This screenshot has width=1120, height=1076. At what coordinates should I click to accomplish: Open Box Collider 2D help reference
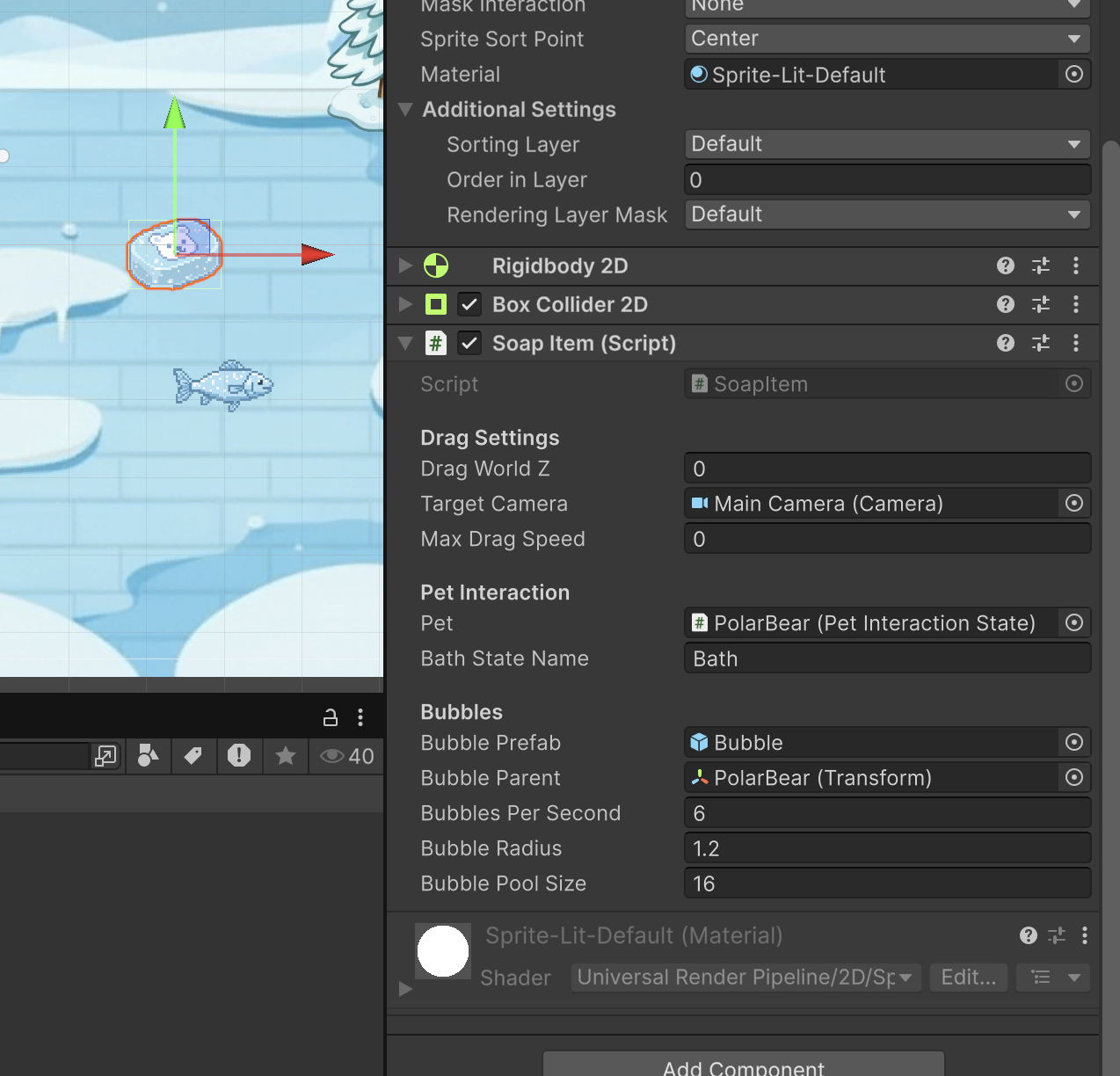tap(1006, 304)
